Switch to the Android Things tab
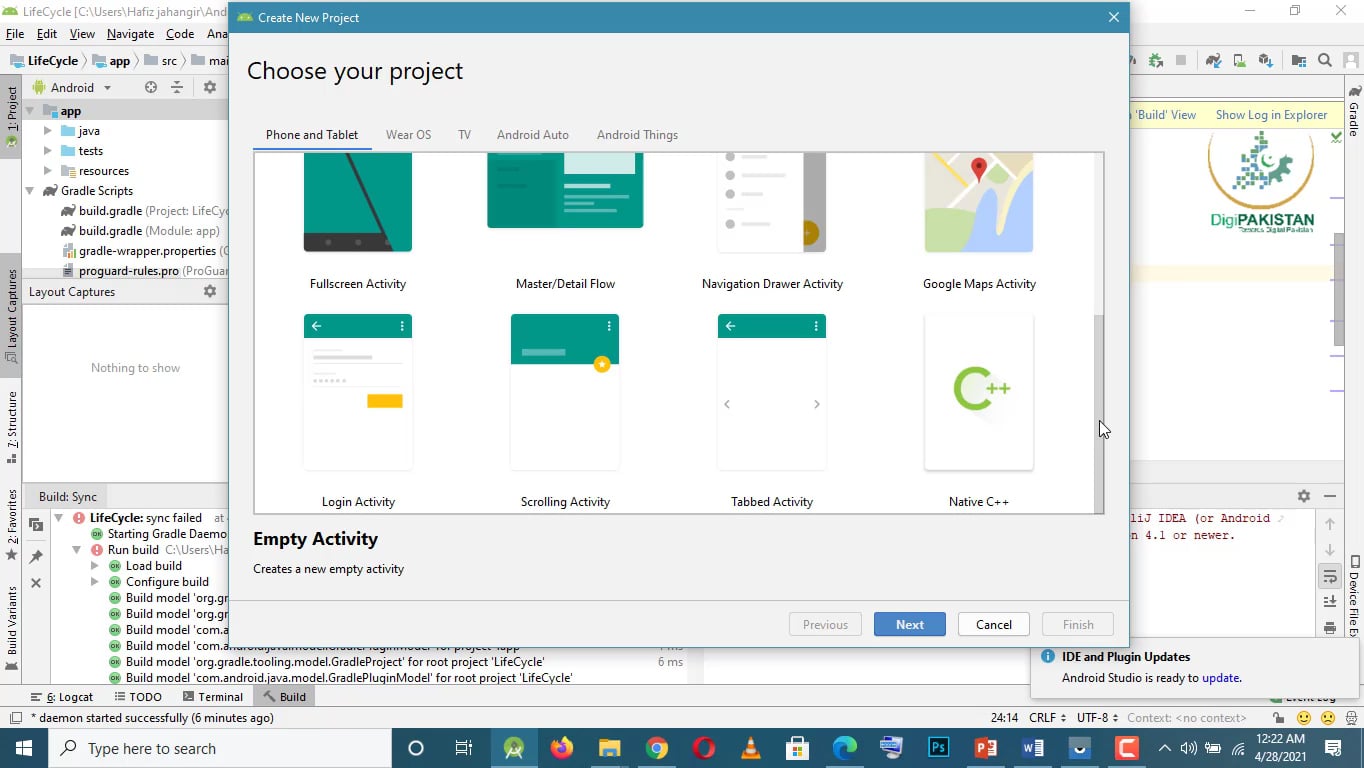The image size is (1364, 768). pyautogui.click(x=637, y=135)
